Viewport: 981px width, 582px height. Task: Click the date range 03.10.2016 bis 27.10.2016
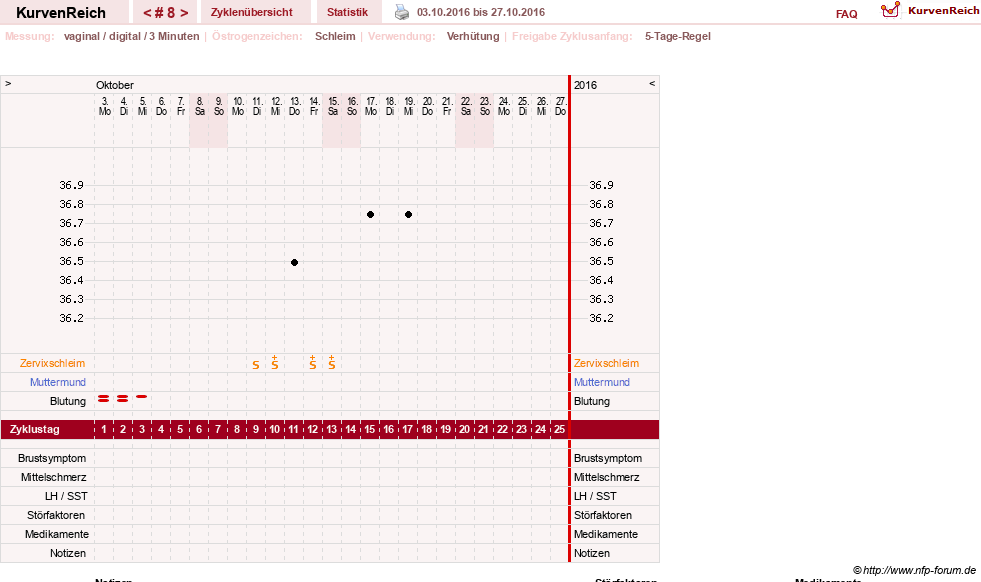pos(480,12)
